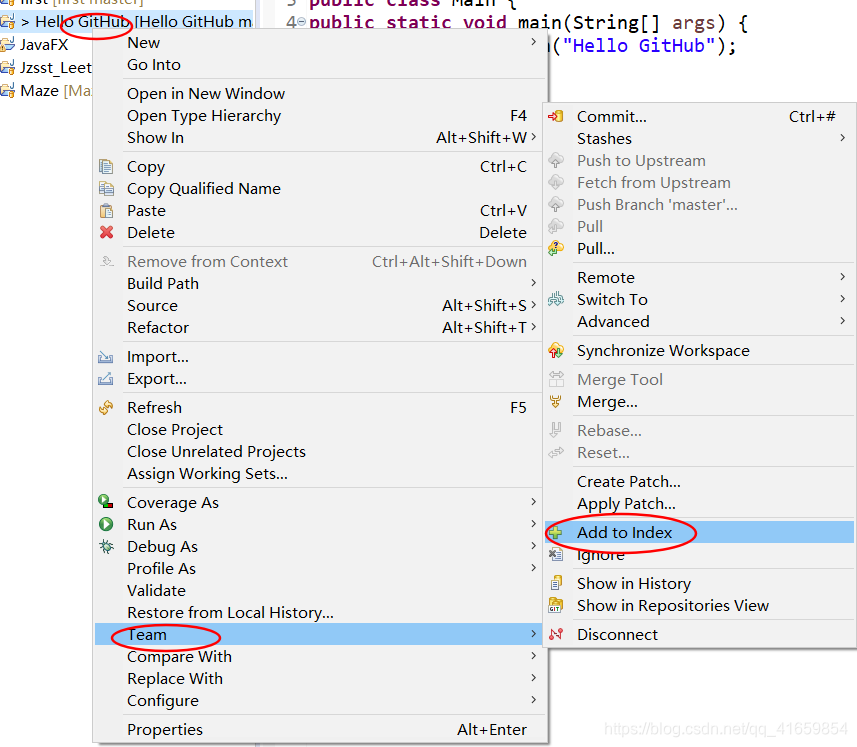The height and width of the screenshot is (747, 857).
Task: Click the Import icon
Action: [x=105, y=357]
